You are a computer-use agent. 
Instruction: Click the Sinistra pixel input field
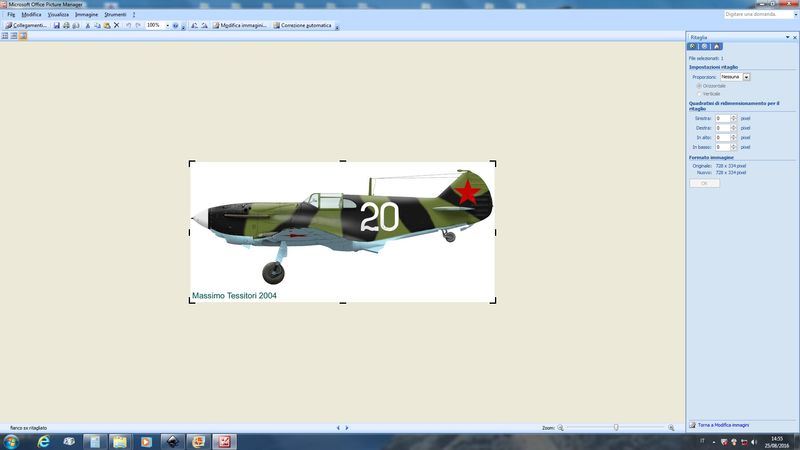tap(722, 118)
